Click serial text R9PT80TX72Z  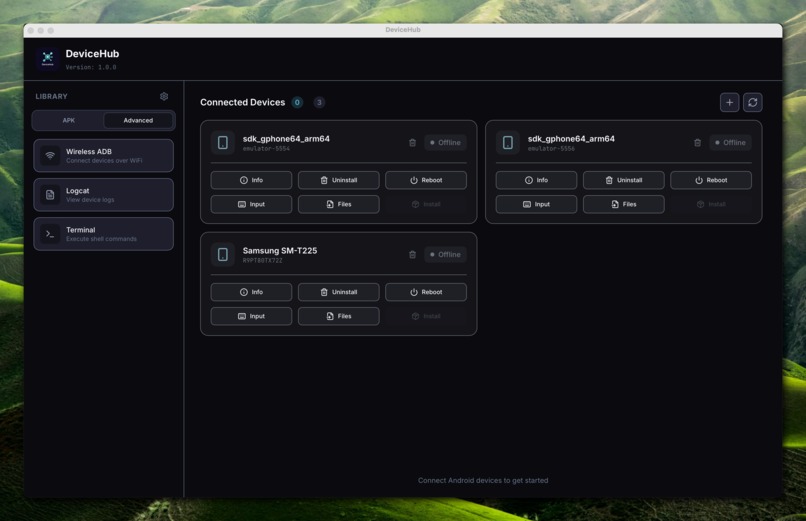tap(263, 261)
